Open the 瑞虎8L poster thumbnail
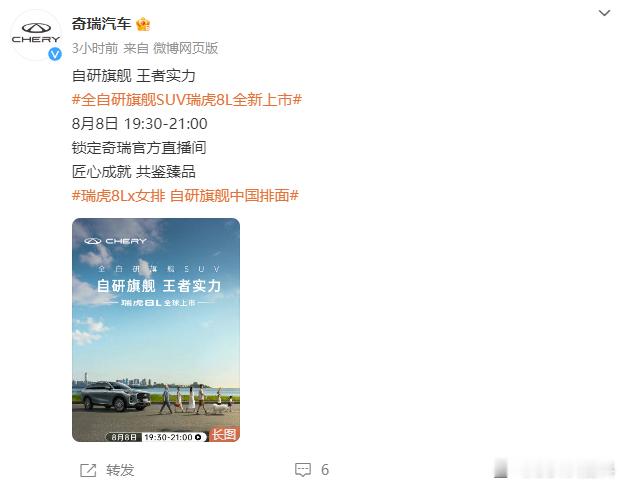This screenshot has width=622, height=485. 156,330
